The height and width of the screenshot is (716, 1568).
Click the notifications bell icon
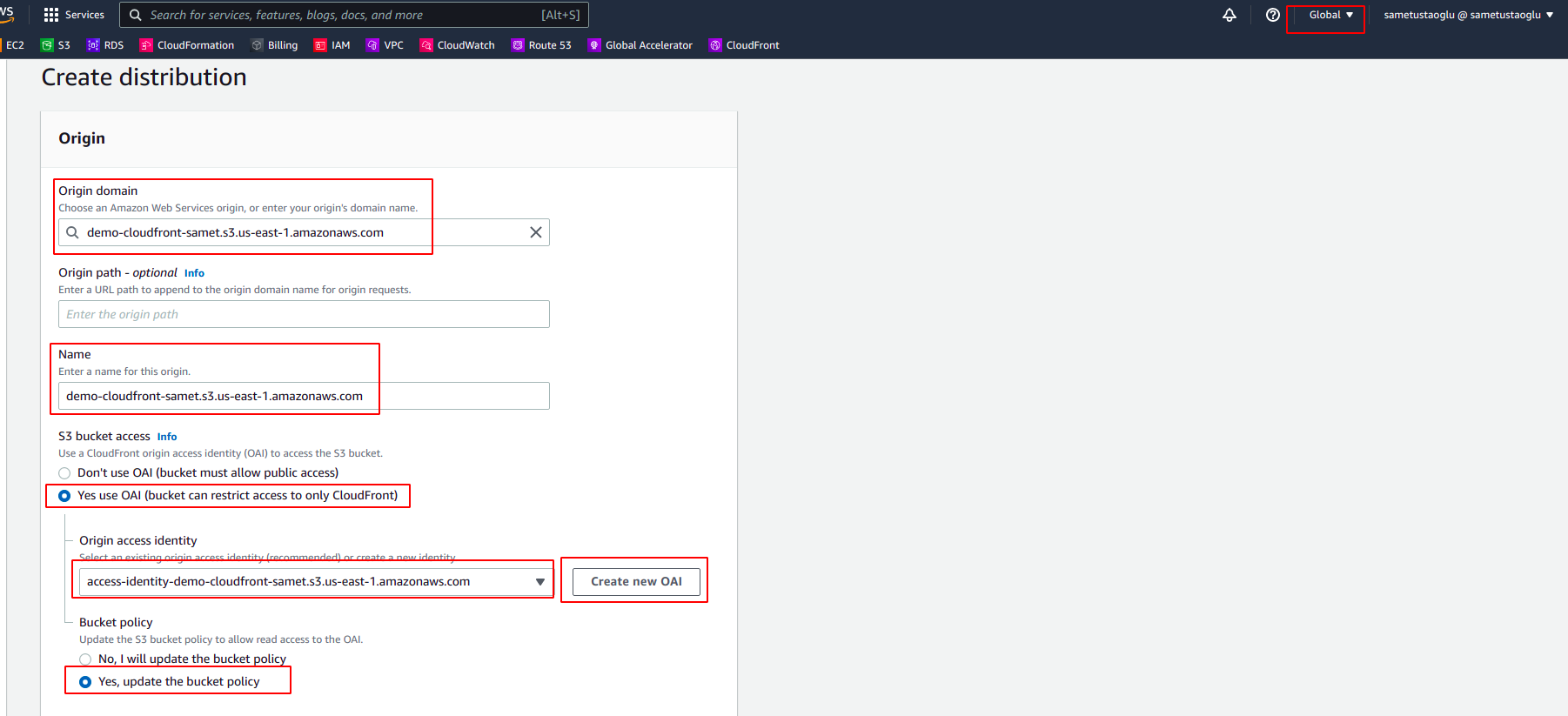(x=1229, y=15)
